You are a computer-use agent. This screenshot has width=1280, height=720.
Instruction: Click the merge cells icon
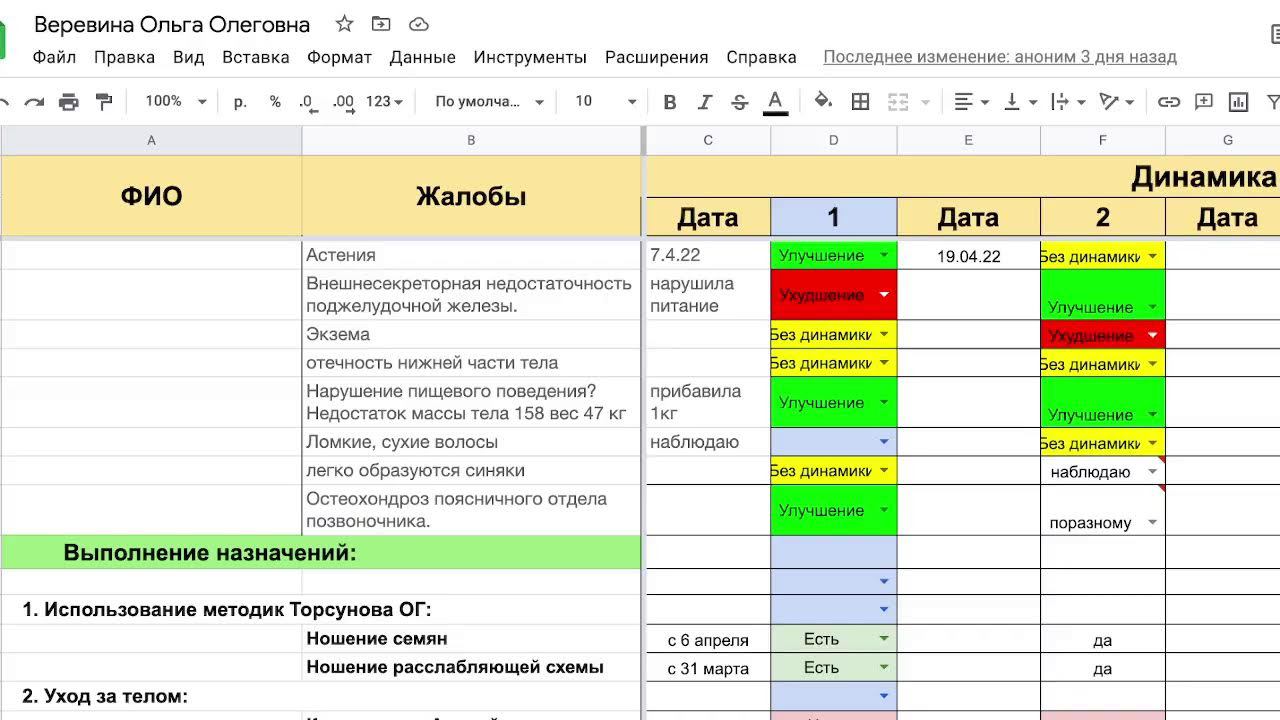pyautogui.click(x=898, y=101)
